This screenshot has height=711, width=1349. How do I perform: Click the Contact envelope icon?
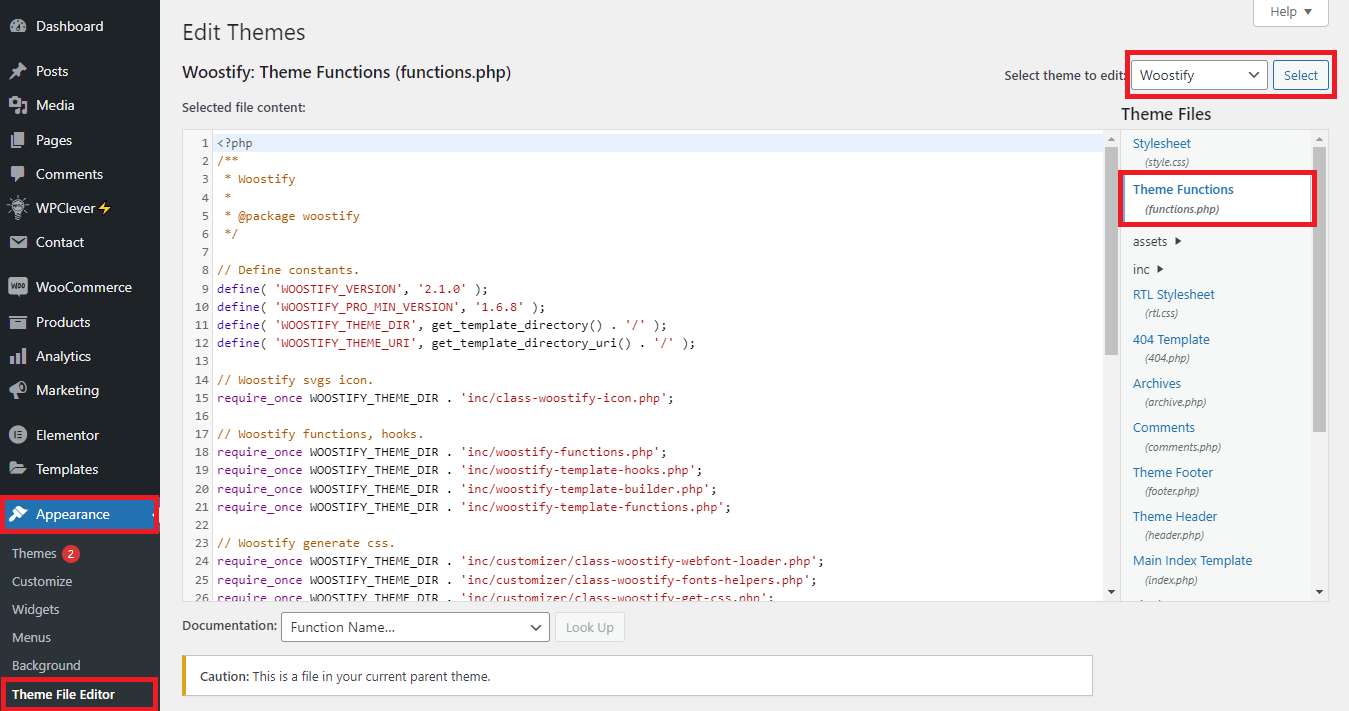(18, 242)
